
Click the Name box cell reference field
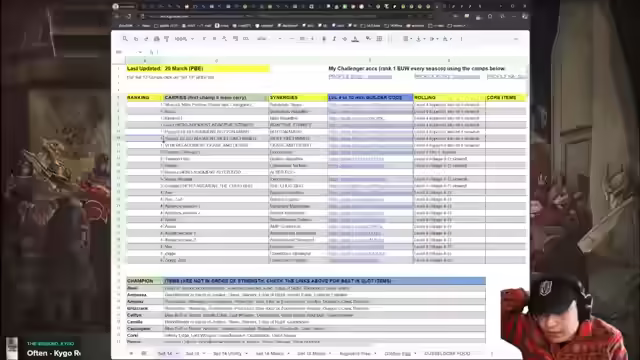[x=129, y=52]
